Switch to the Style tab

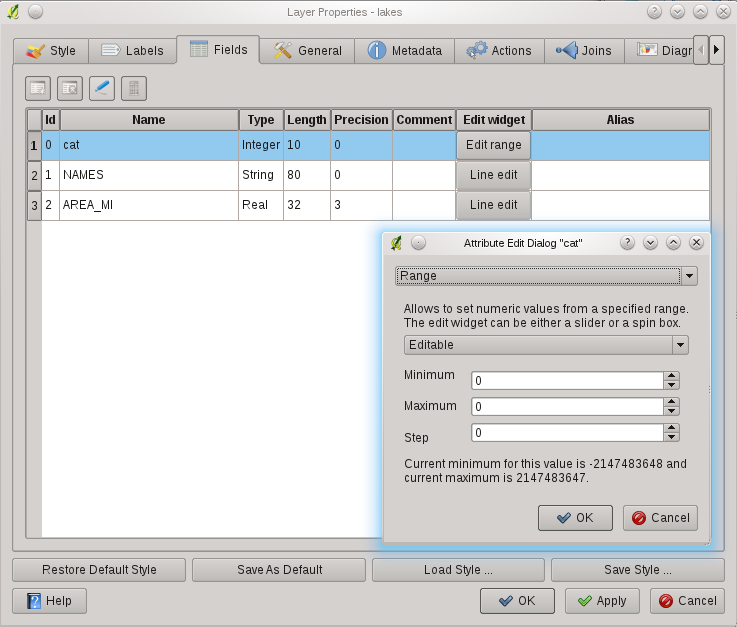(x=51, y=50)
